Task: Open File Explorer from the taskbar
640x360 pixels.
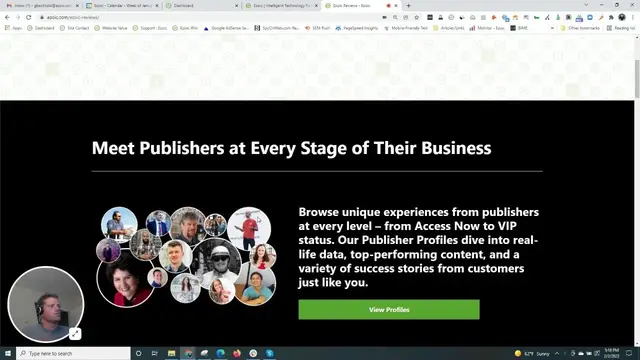Action: [x=171, y=353]
